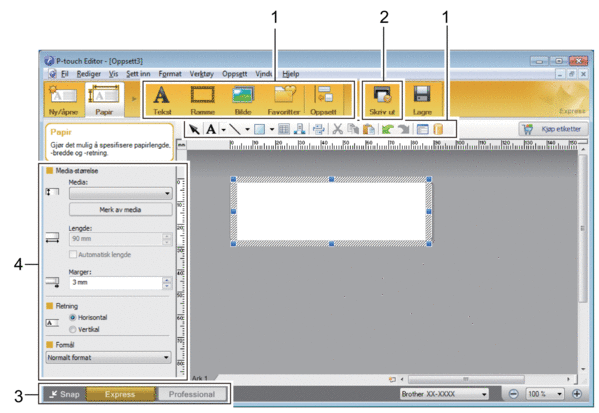599x413 pixels.
Task: Select the line drawing tool
Action: pyautogui.click(x=235, y=130)
